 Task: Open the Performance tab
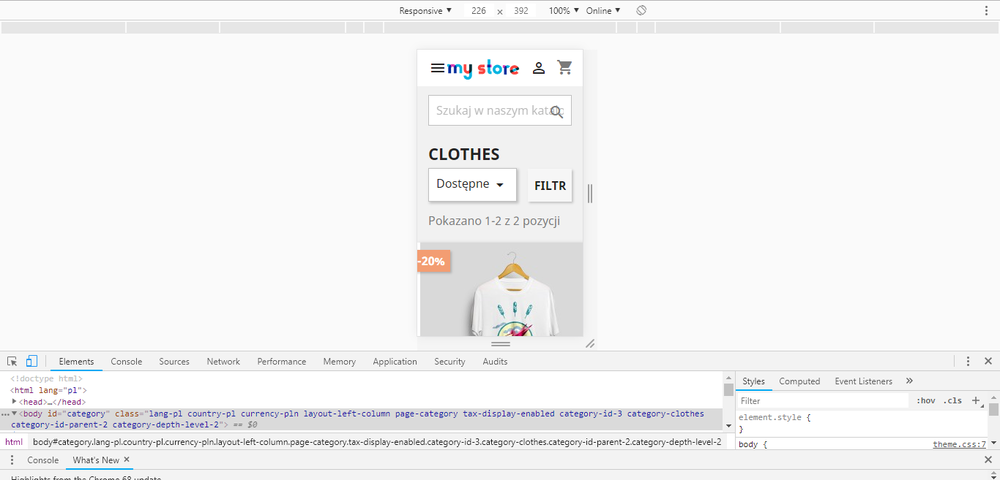click(282, 361)
